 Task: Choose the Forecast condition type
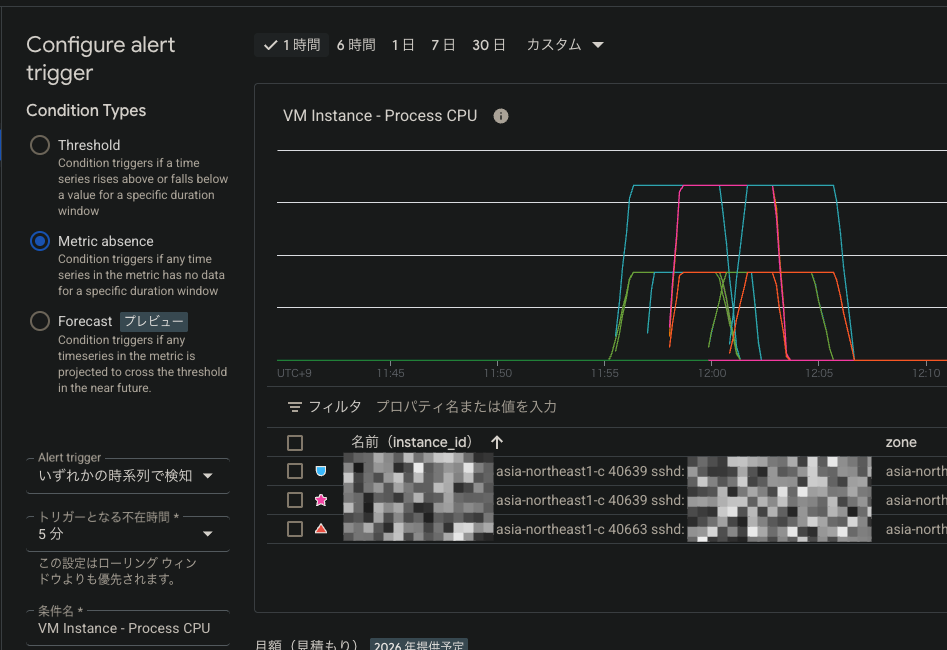[40, 321]
